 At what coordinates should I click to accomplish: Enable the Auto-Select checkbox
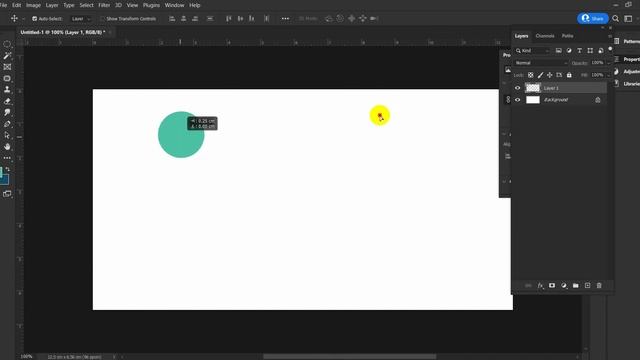coord(34,19)
